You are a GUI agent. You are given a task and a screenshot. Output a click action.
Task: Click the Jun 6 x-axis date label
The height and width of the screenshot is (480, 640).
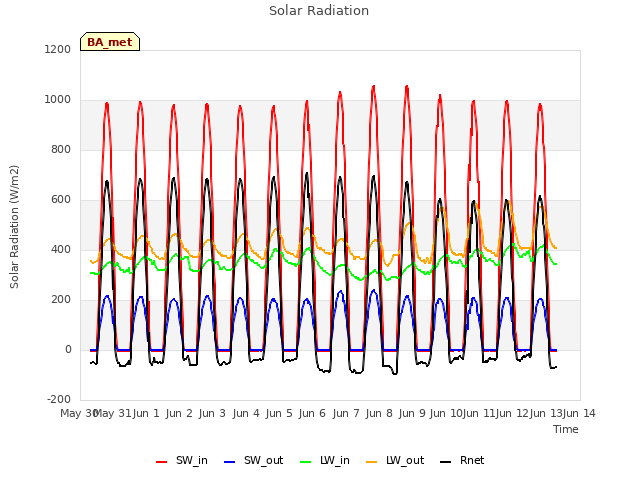click(312, 413)
